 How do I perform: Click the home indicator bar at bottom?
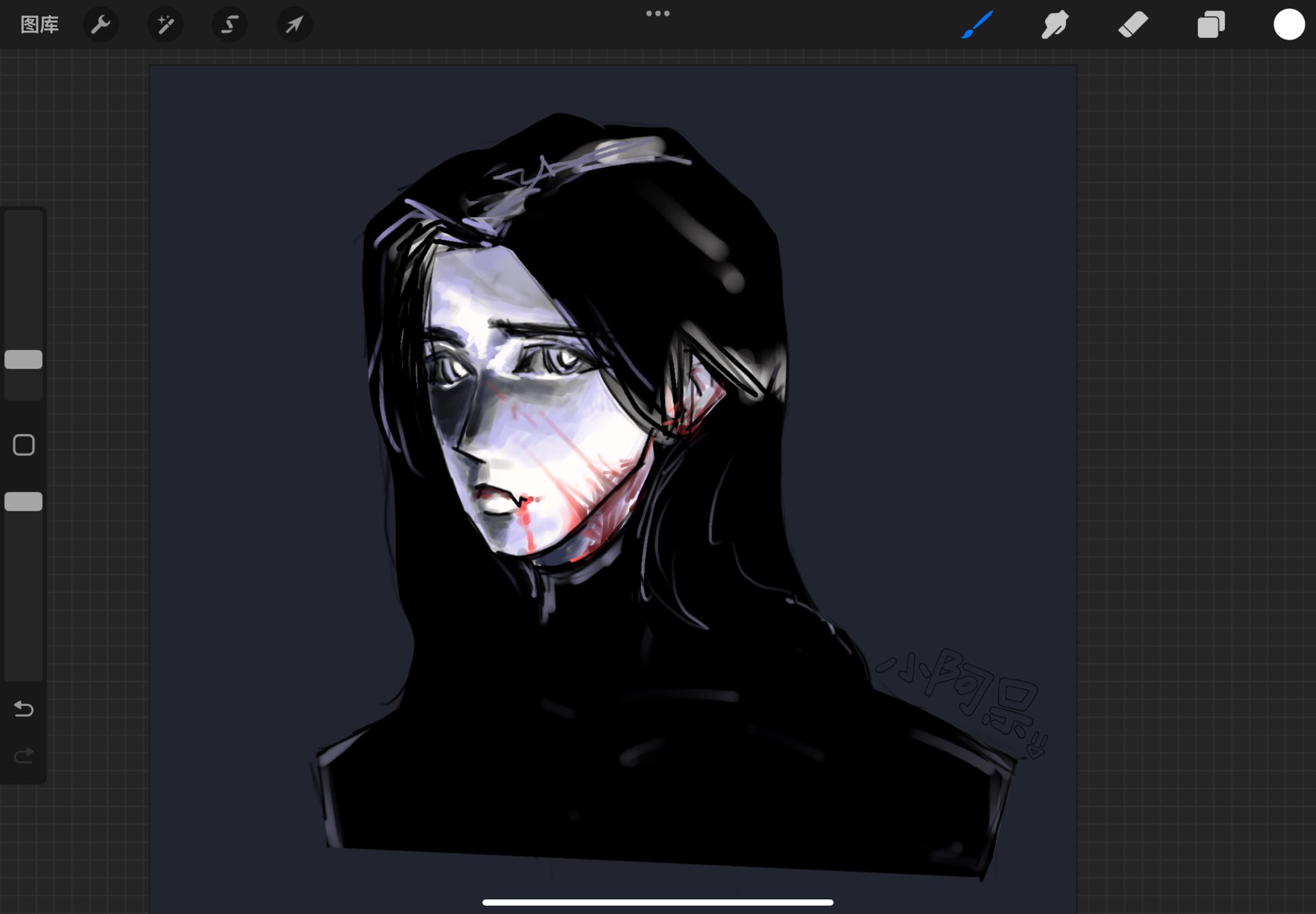pyautogui.click(x=657, y=902)
